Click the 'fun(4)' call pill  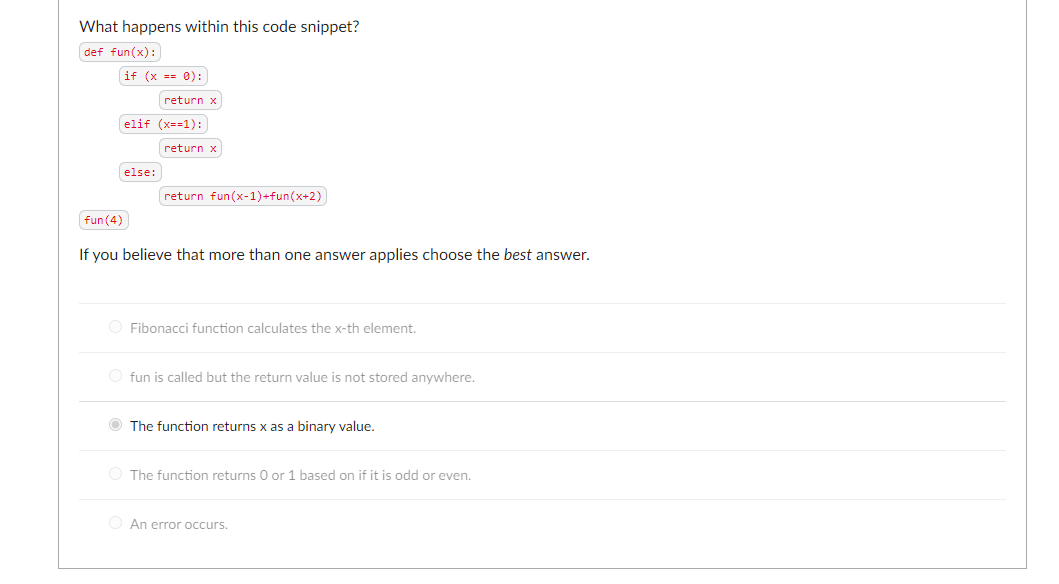tap(103, 219)
